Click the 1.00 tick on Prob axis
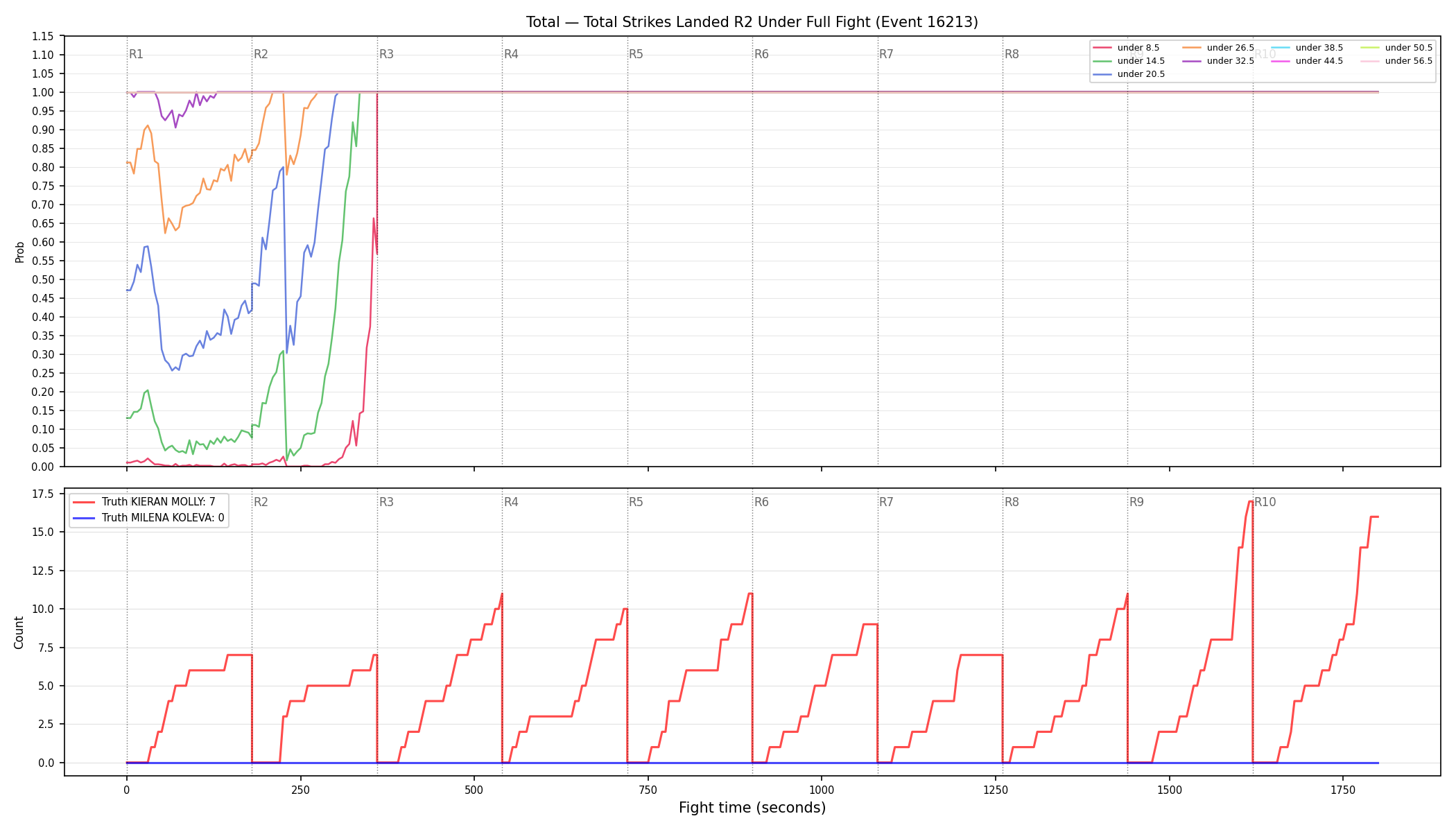This screenshot has width=1456, height=832. [x=43, y=92]
